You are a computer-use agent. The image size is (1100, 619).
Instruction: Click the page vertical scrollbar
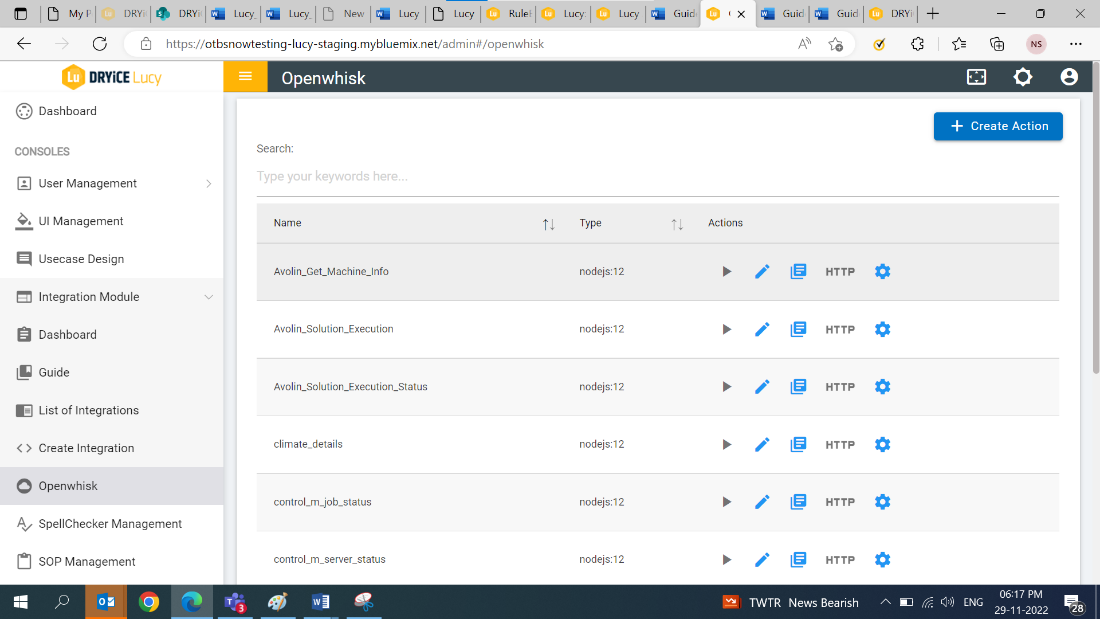[1095, 218]
